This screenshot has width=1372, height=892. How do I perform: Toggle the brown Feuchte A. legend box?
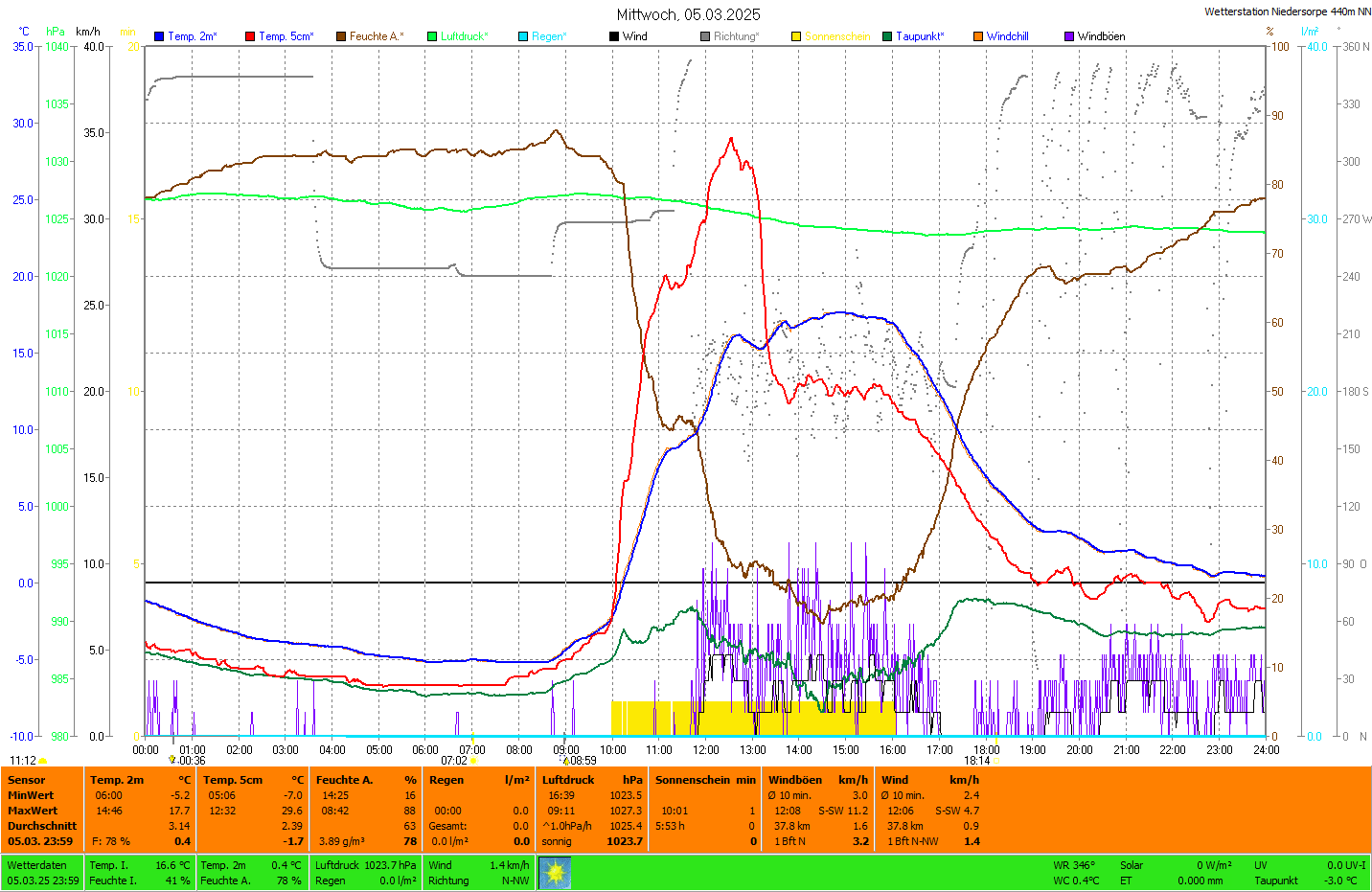[x=341, y=36]
